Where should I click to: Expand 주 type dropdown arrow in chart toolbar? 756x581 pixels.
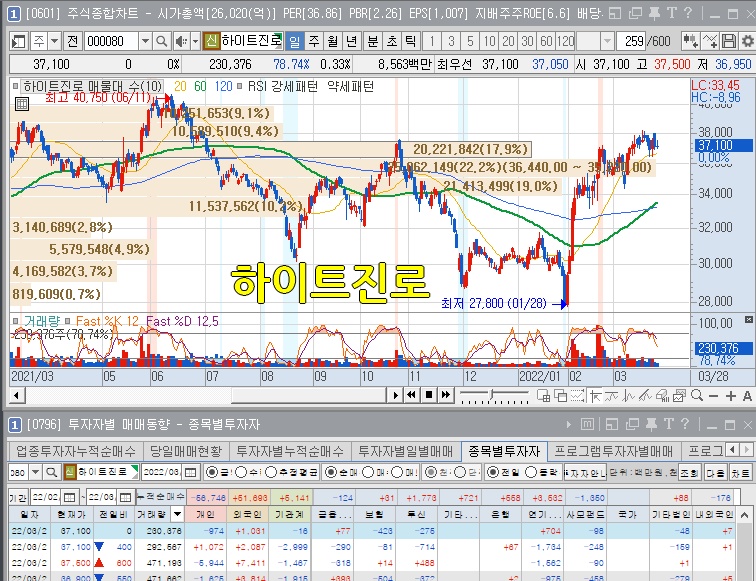(54, 41)
